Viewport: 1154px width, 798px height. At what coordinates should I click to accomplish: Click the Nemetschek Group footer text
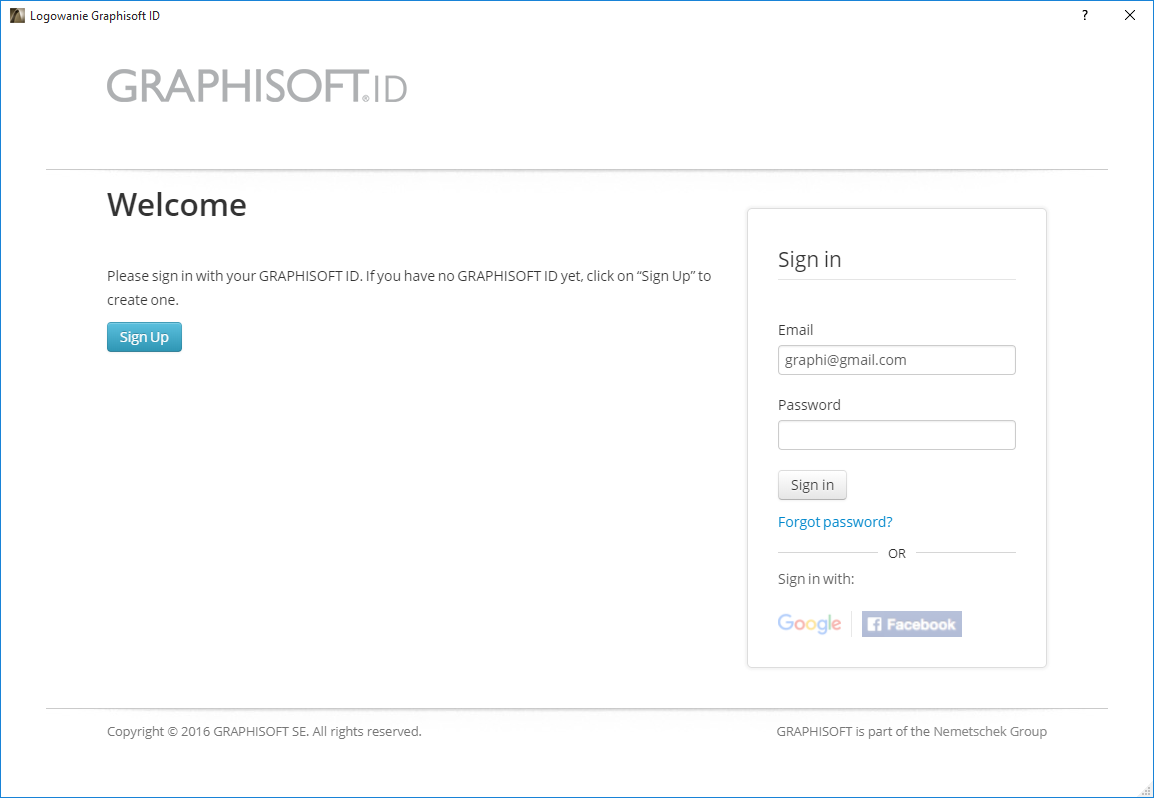[911, 731]
